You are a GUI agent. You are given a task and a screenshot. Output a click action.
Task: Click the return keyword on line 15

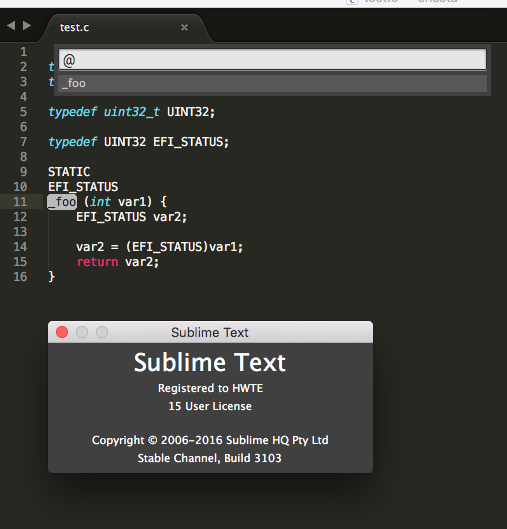point(97,262)
